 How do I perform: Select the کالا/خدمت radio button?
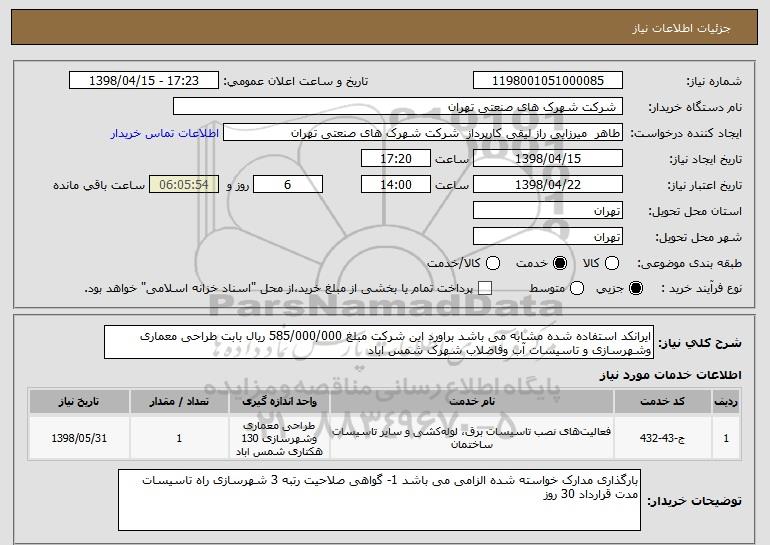pos(493,263)
